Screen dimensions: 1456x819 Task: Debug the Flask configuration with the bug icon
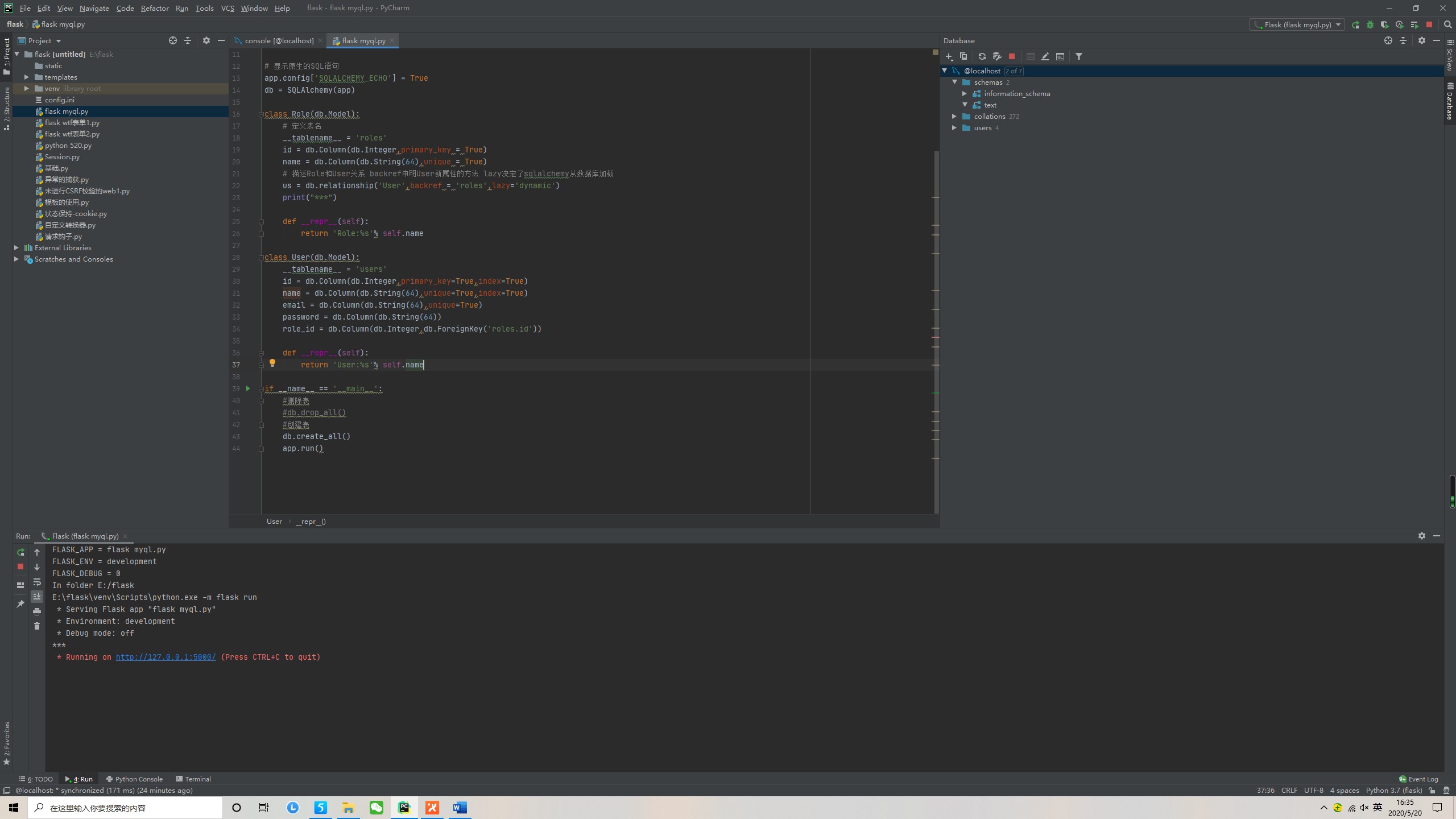1370,24
